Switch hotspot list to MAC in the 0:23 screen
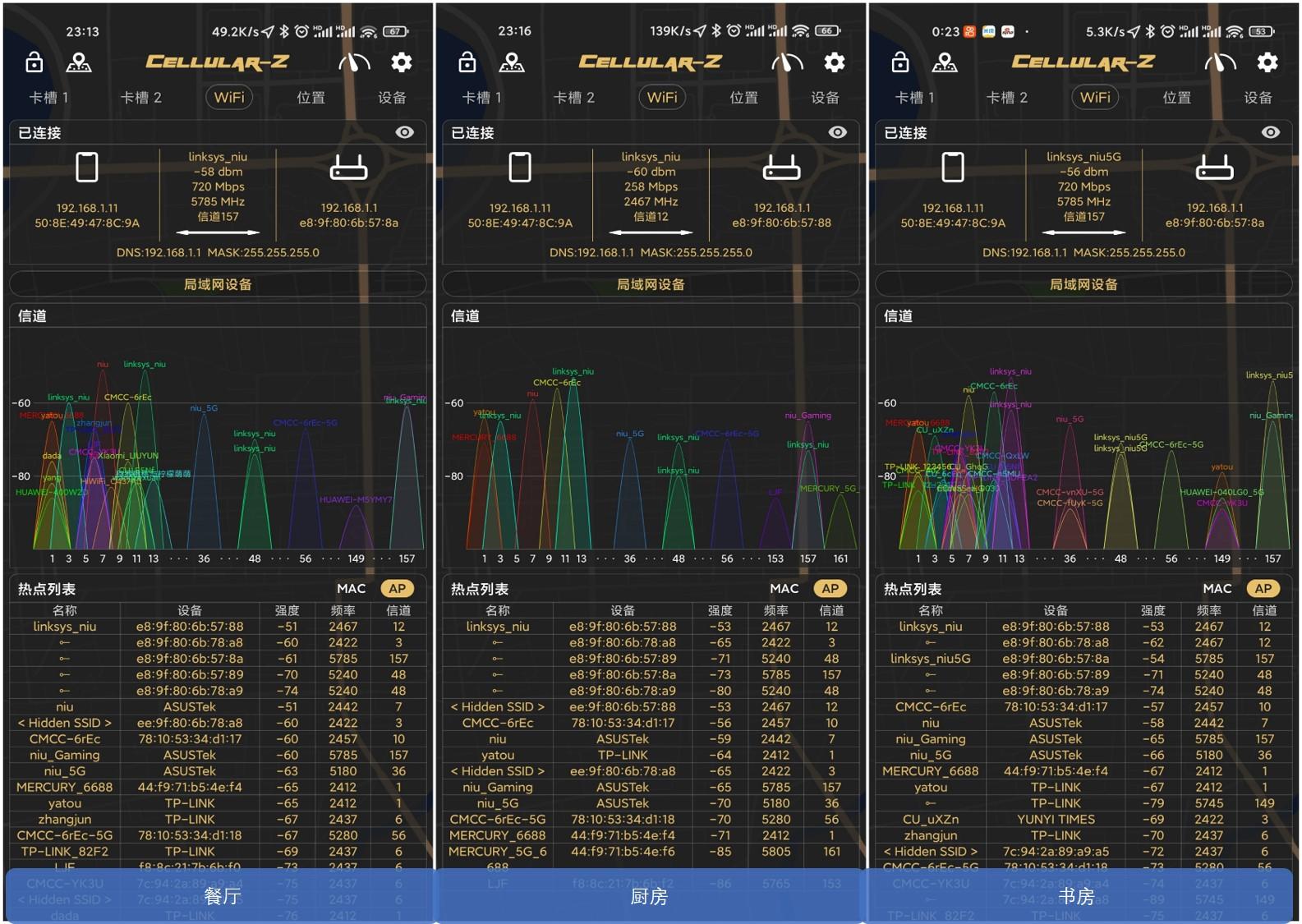The width and height of the screenshot is (1302, 924). (1217, 588)
